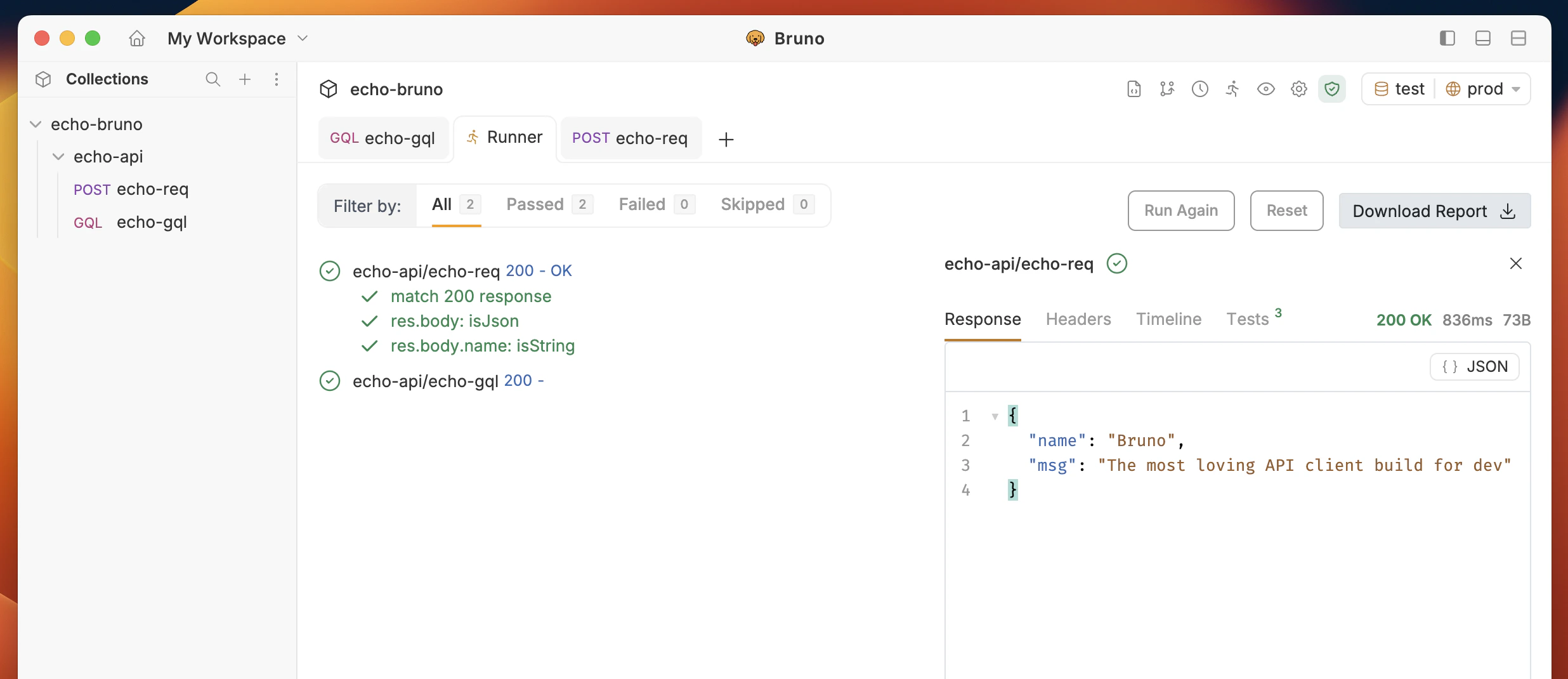The image size is (1568, 679).
Task: Open collection code/variables view icon
Action: (x=1133, y=89)
